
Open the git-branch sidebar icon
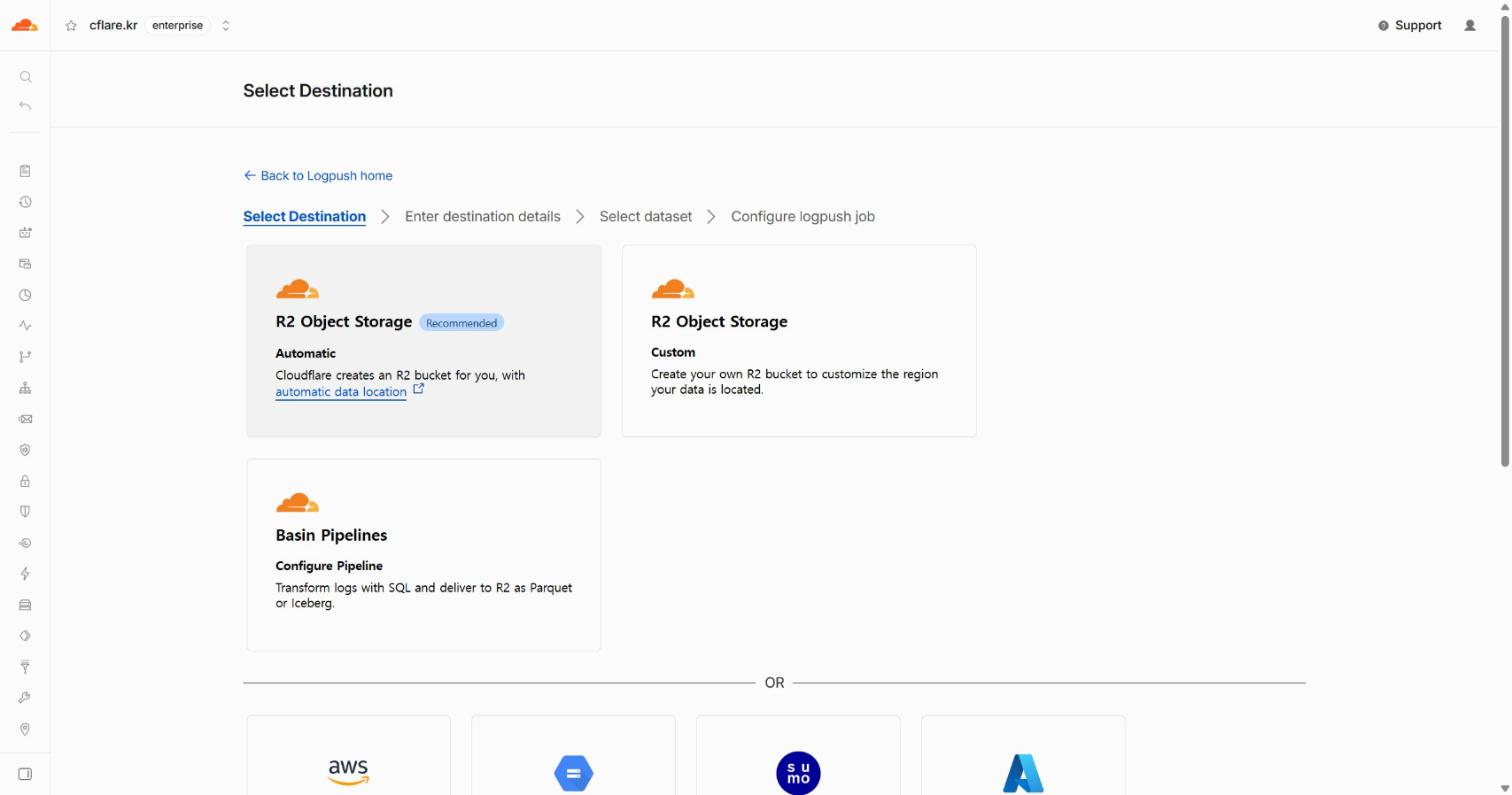point(25,357)
